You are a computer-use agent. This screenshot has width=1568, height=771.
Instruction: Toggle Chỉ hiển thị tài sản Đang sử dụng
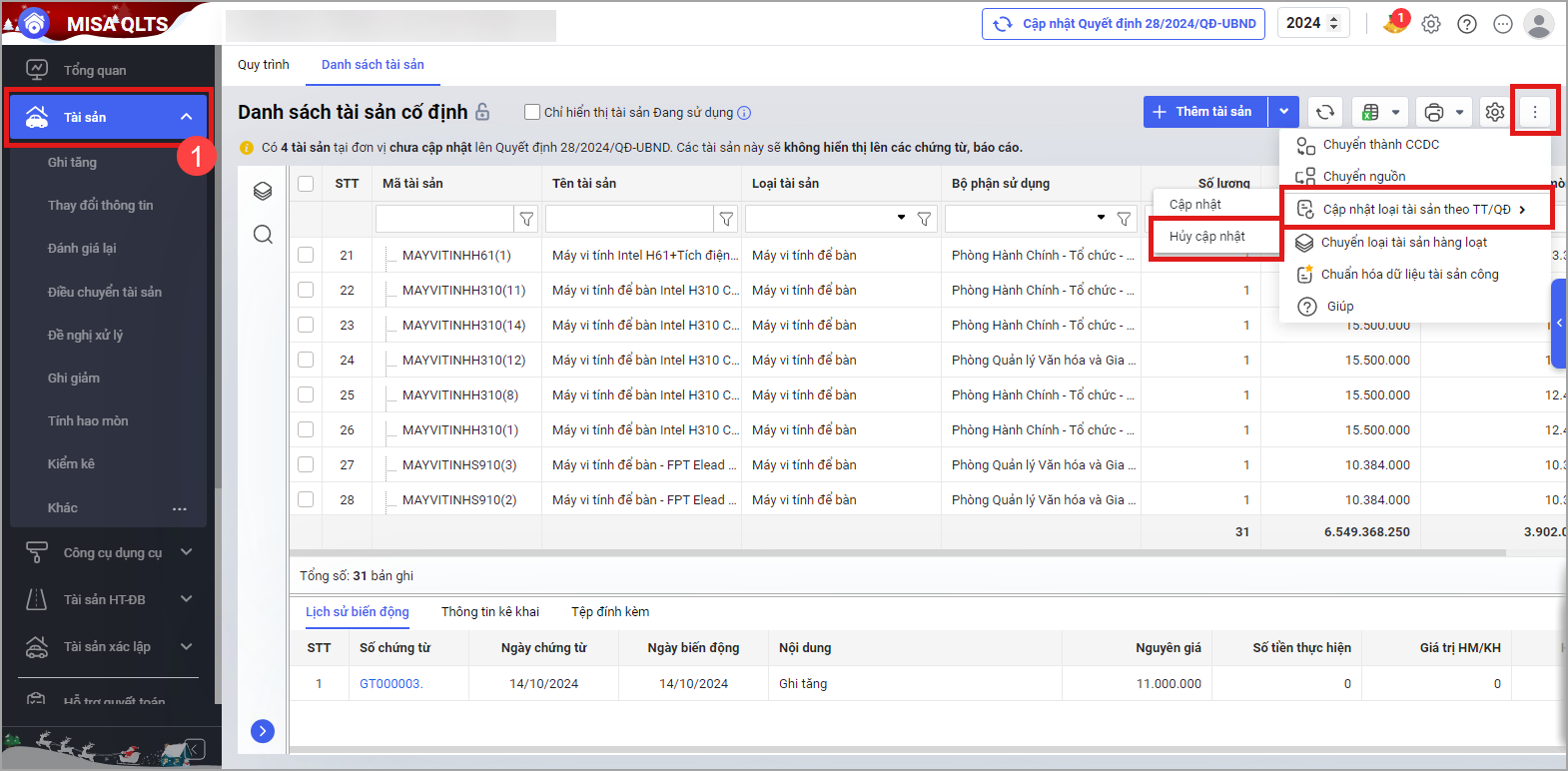[x=532, y=112]
